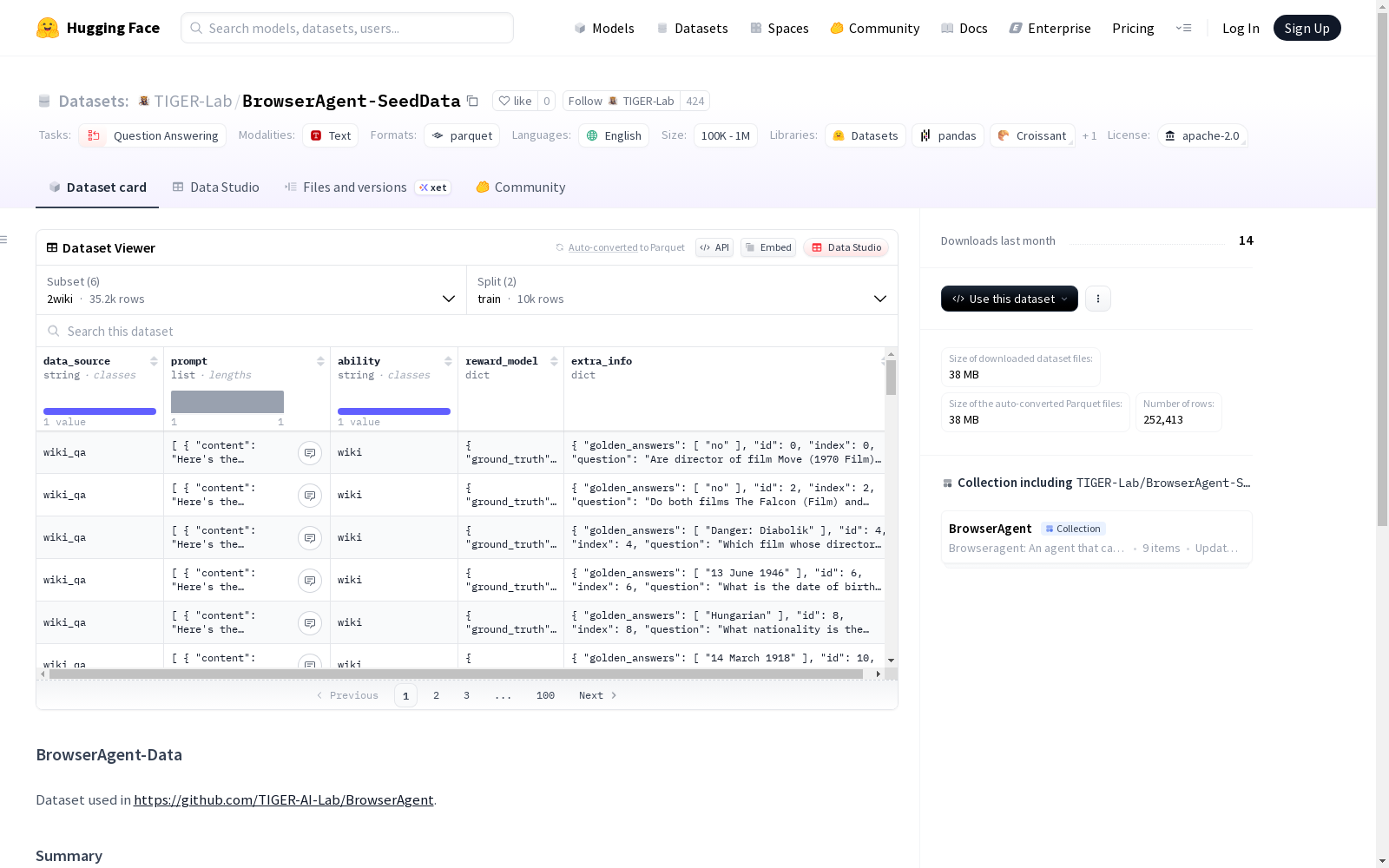Click the parquet format tag
The width and height of the screenshot is (1389, 868).
click(x=462, y=135)
